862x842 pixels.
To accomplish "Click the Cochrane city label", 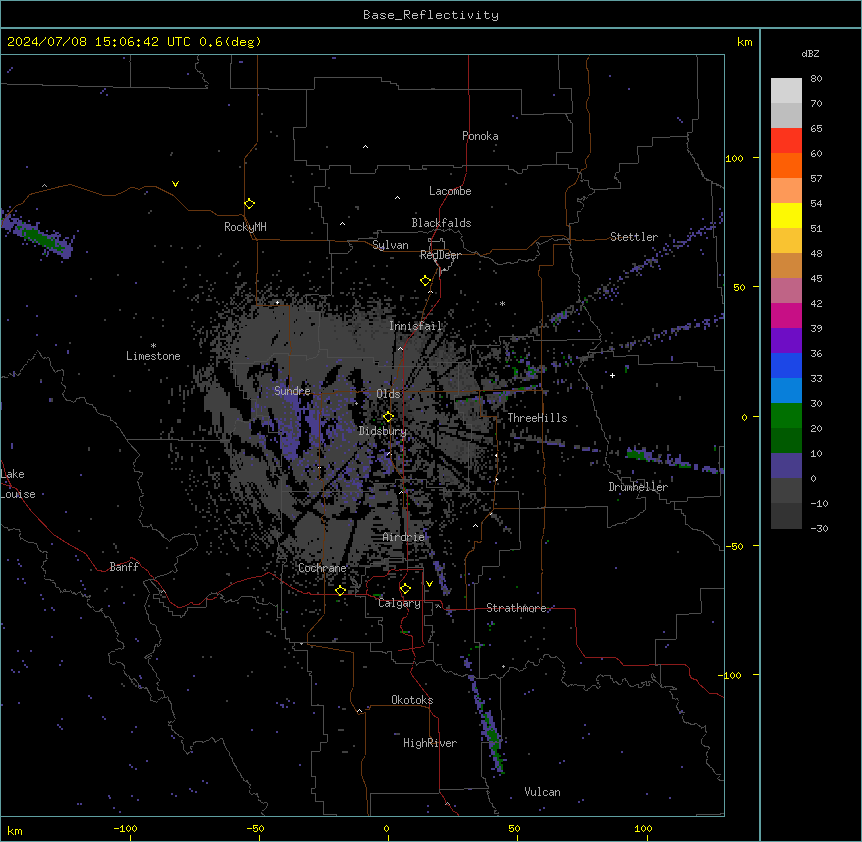I will tap(322, 568).
